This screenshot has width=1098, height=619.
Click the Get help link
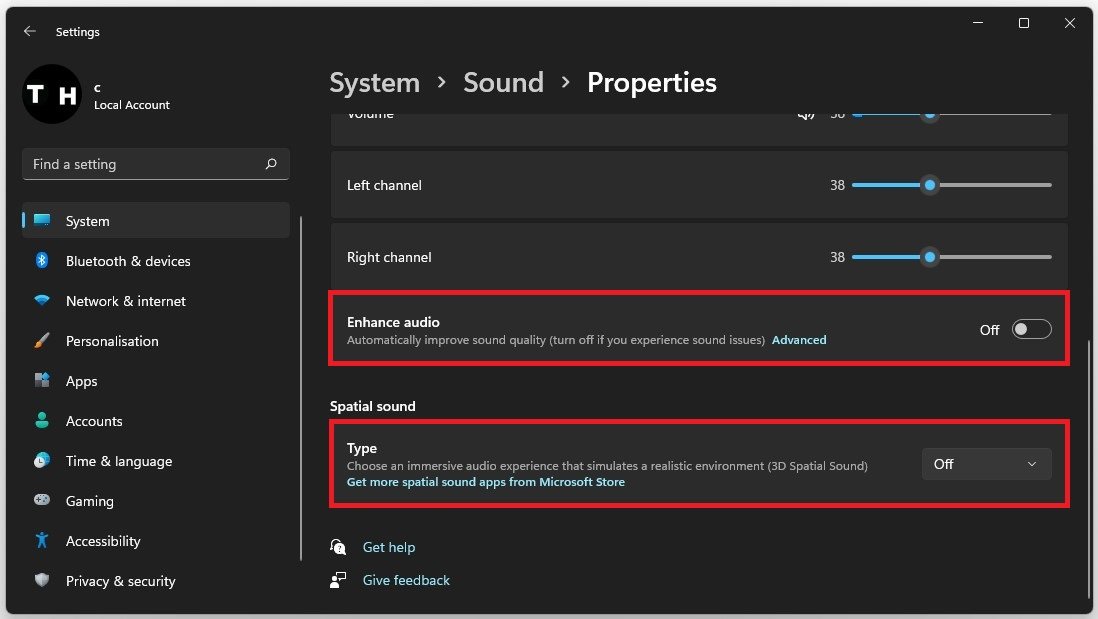click(x=389, y=547)
